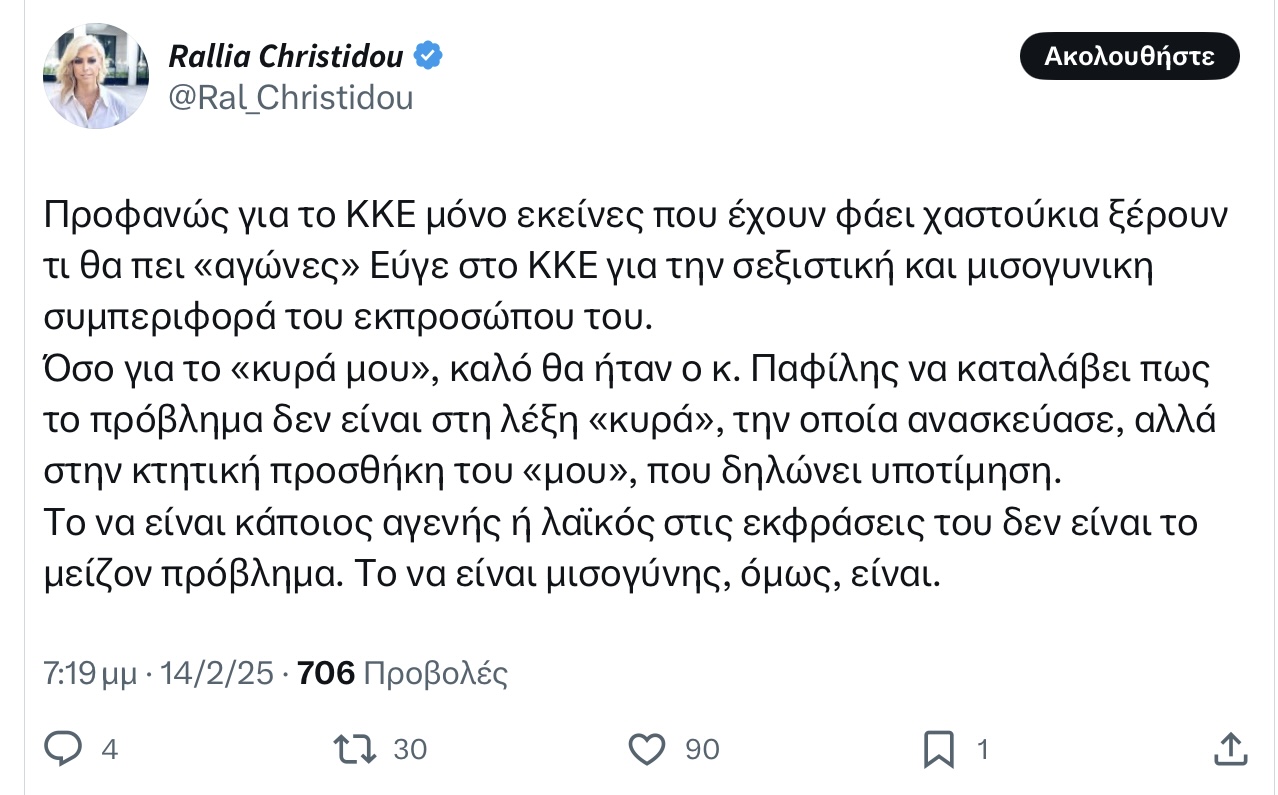Image resolution: width=1278 pixels, height=795 pixels.
Task: Open the share icon at the right
Action: point(1229,748)
